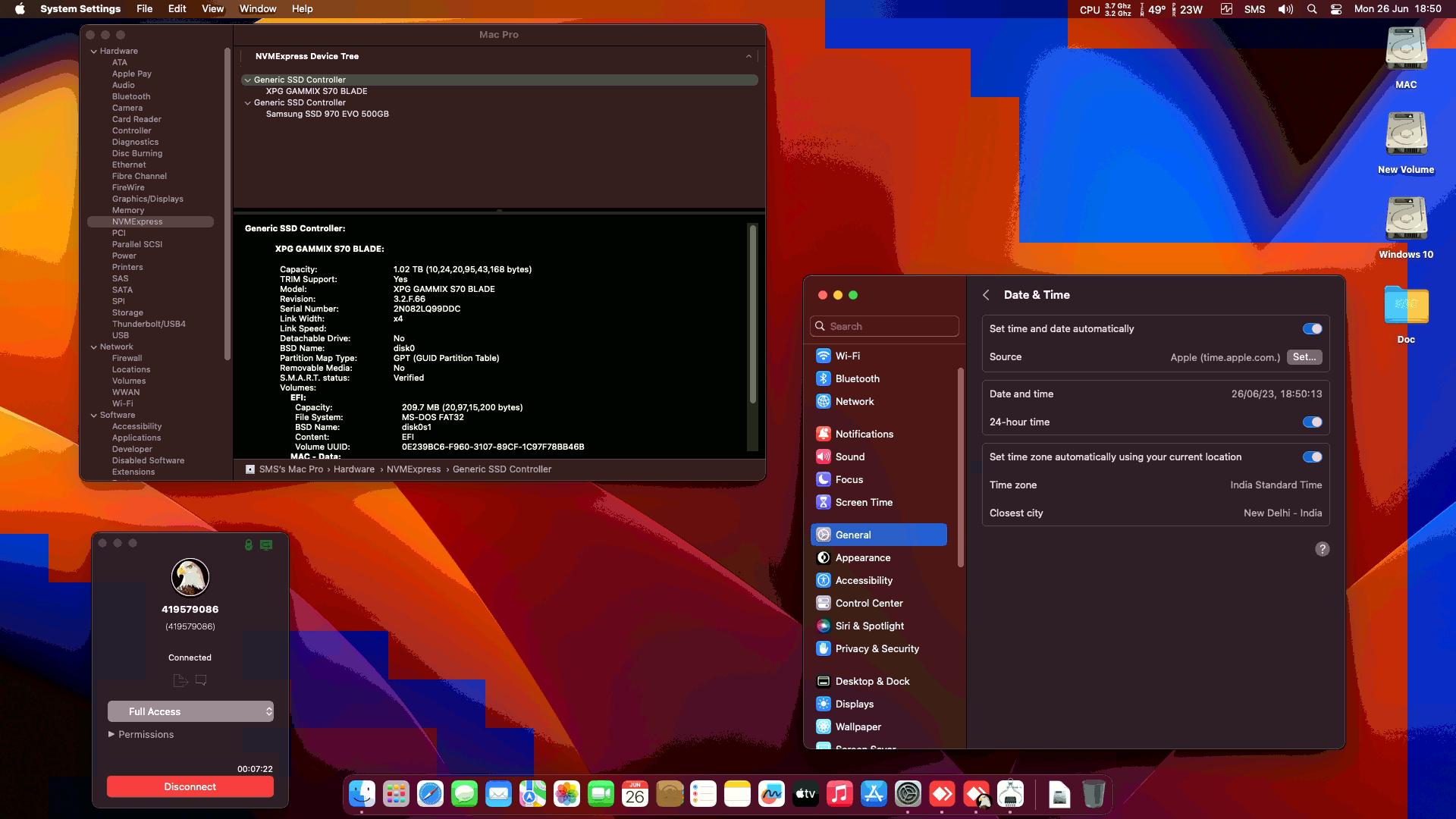
Task: Select Thunderbolt/USB4 in hardware list
Action: click(149, 324)
